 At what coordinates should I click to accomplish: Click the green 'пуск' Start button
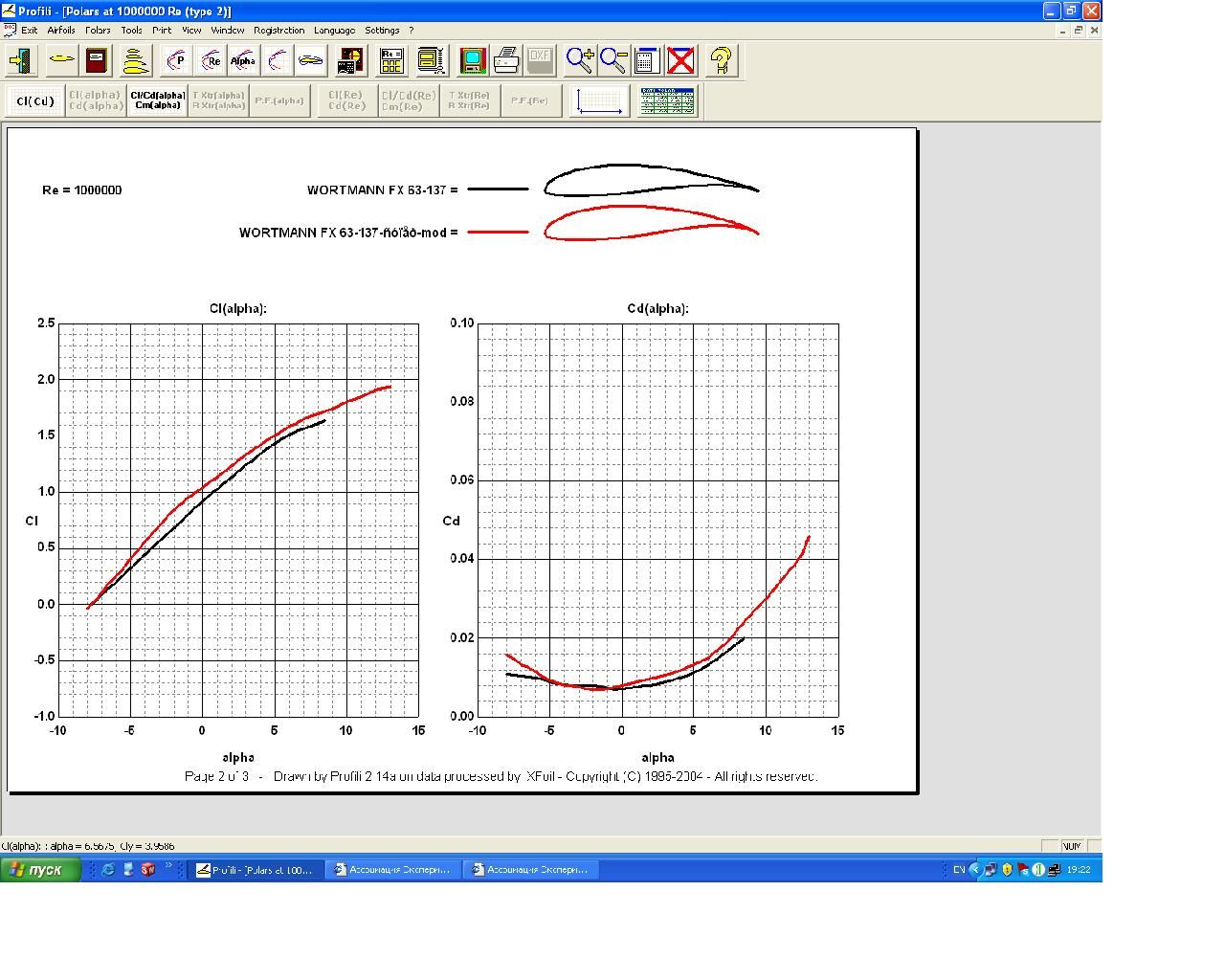click(x=40, y=869)
